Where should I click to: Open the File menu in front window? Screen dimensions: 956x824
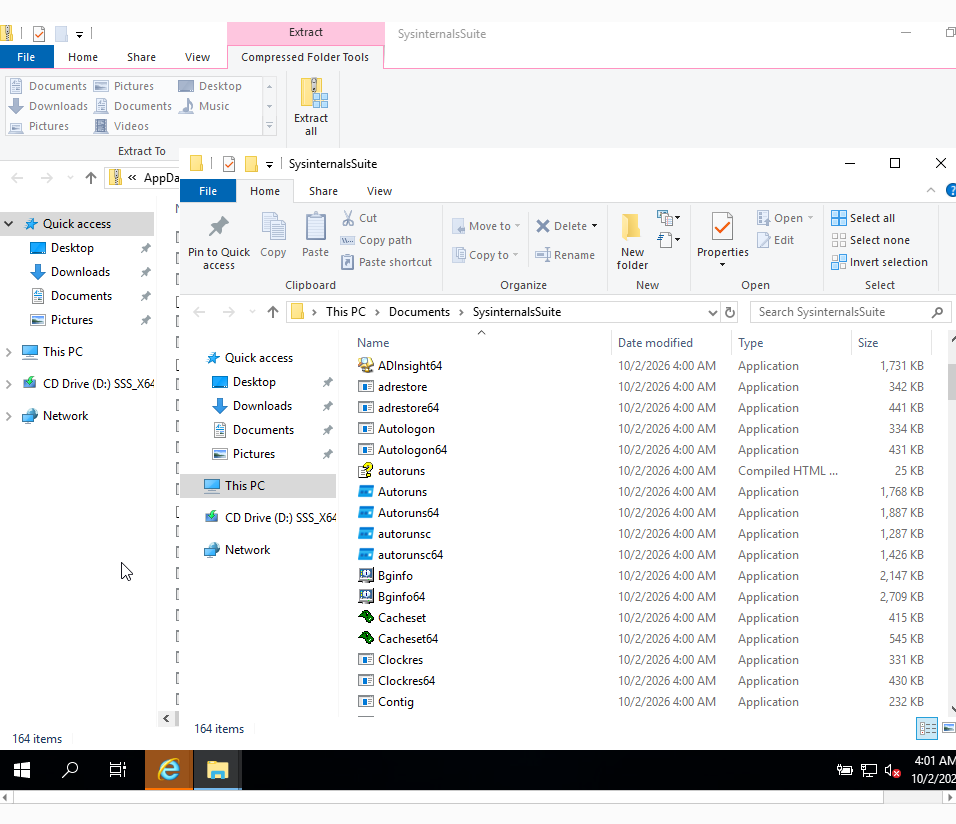(x=208, y=192)
